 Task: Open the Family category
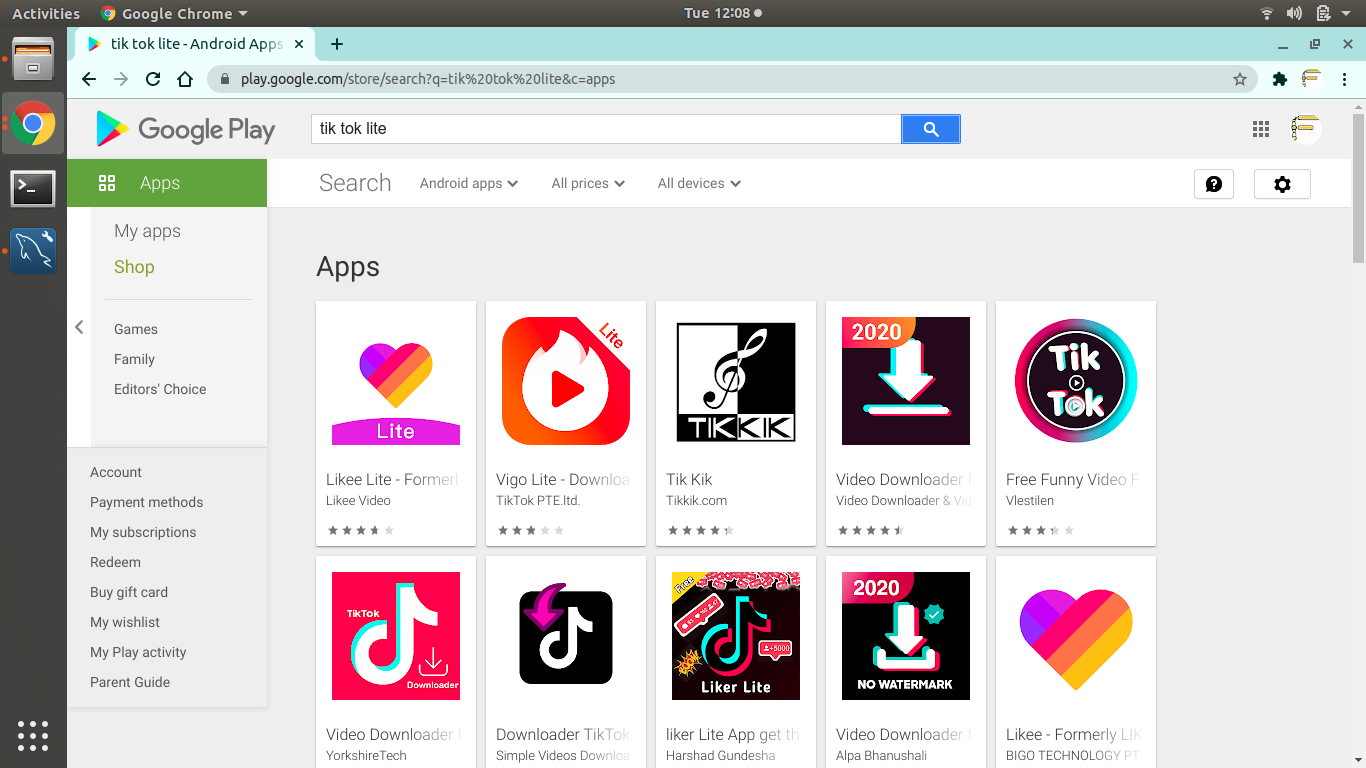tap(134, 359)
